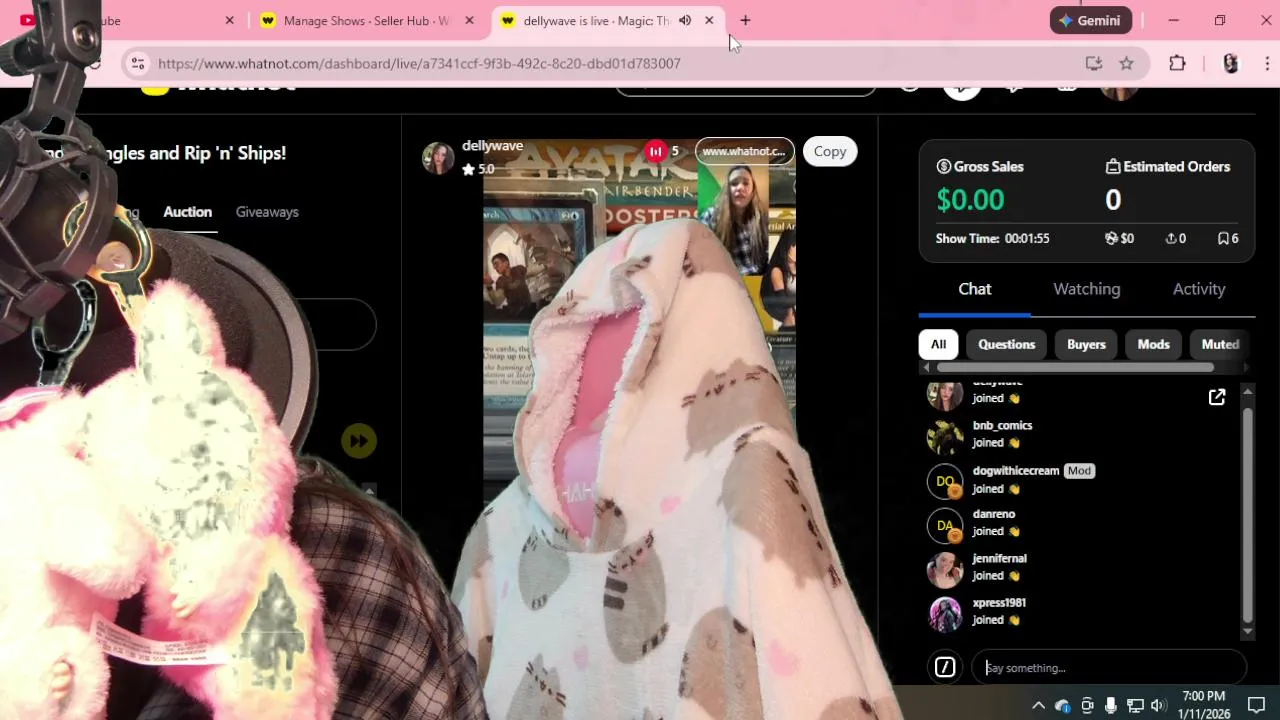This screenshot has height=720, width=1280.
Task: Click the address bar URL
Action: [x=419, y=63]
